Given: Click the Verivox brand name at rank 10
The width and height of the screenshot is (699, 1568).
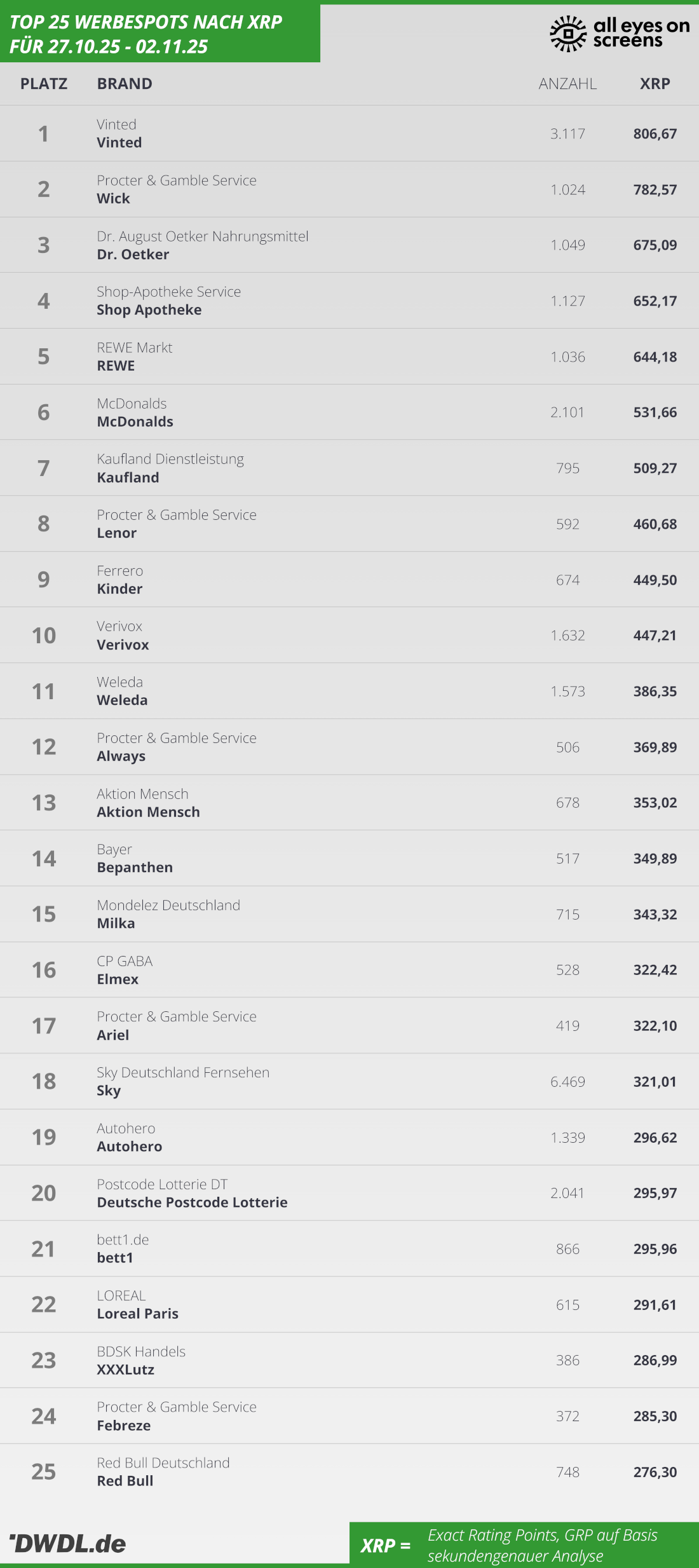Looking at the screenshot, I should click(123, 644).
